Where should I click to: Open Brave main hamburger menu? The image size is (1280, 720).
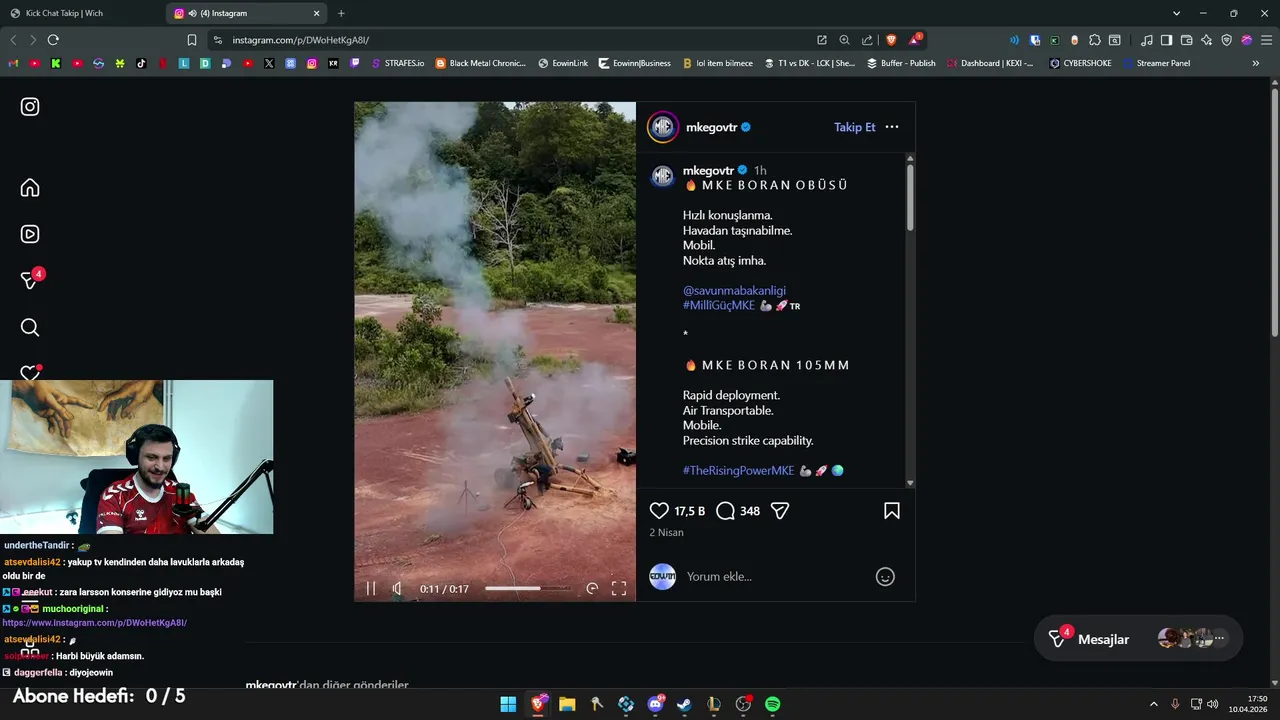[1266, 40]
